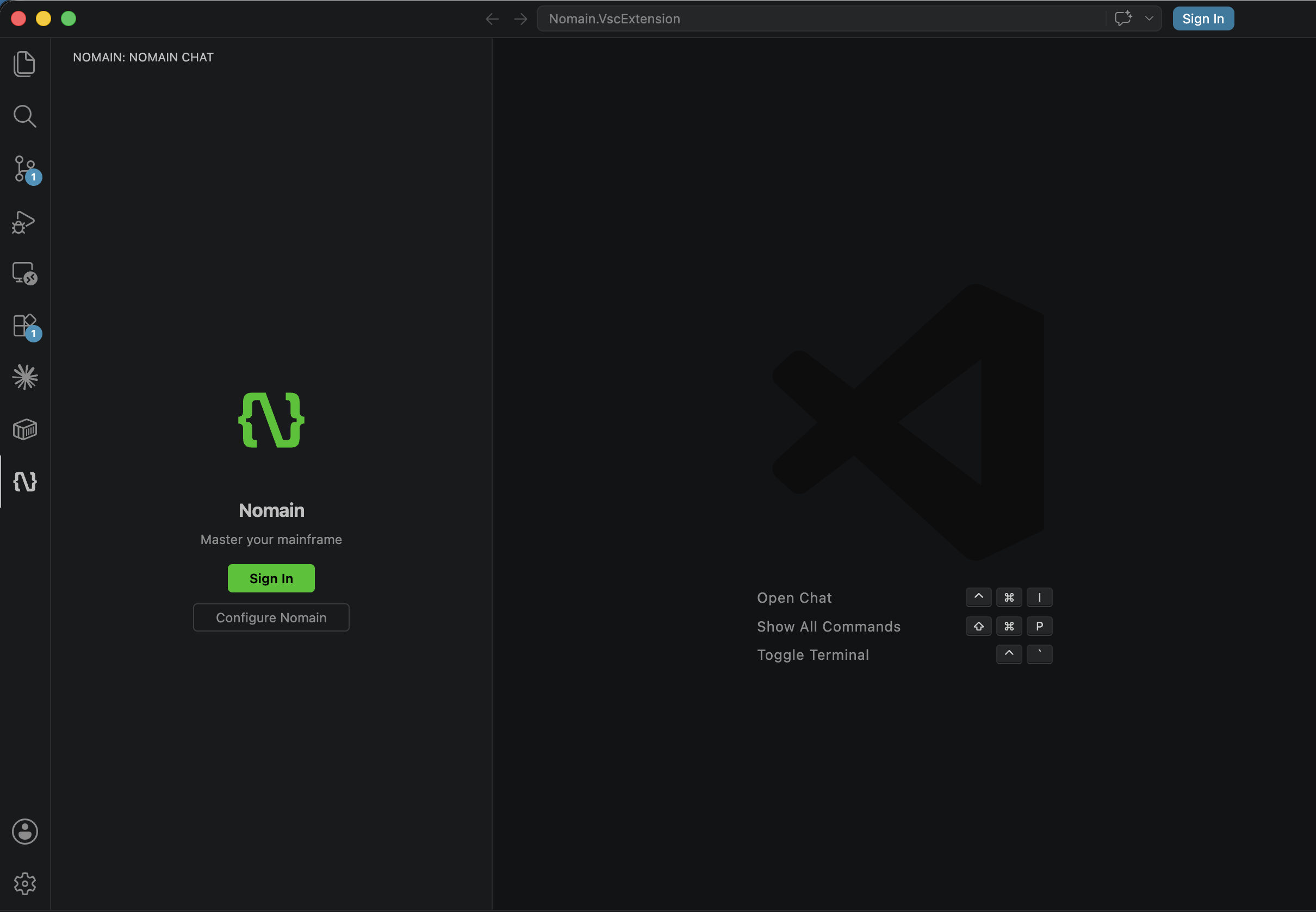Click the backtick key in Toggle Terminal shortcut

tap(1039, 654)
